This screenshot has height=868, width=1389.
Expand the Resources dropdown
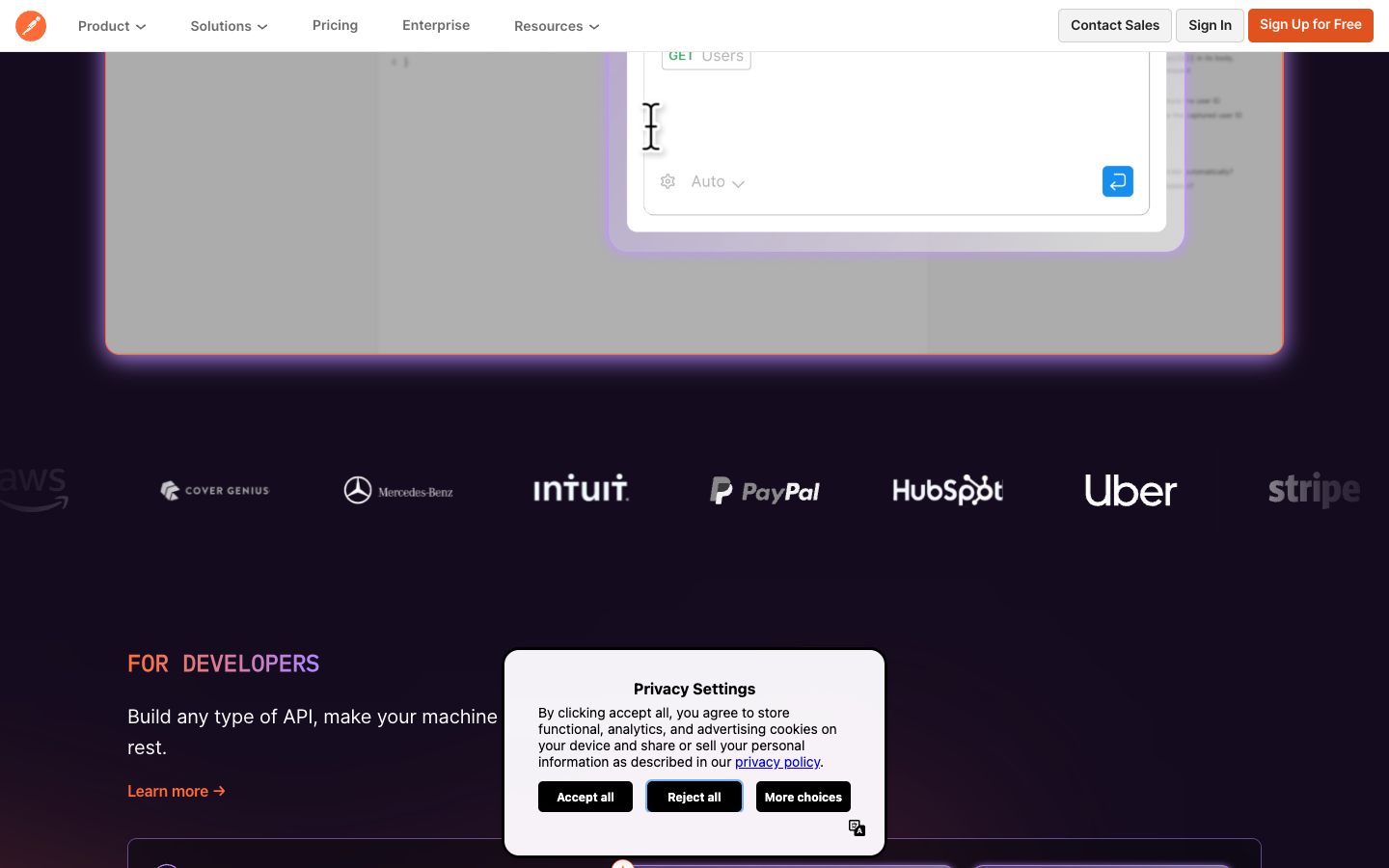[557, 26]
